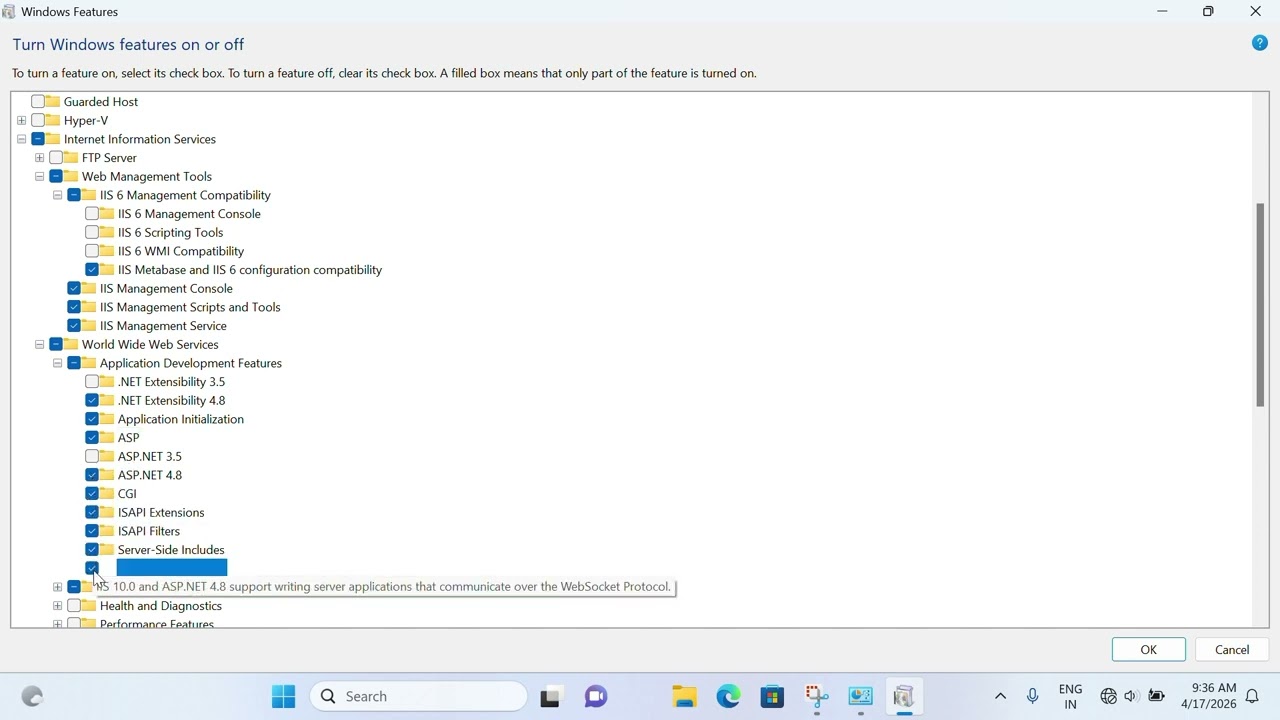This screenshot has width=1280, height=720.
Task: Expand Health and Diagnostics node
Action: click(x=57, y=606)
